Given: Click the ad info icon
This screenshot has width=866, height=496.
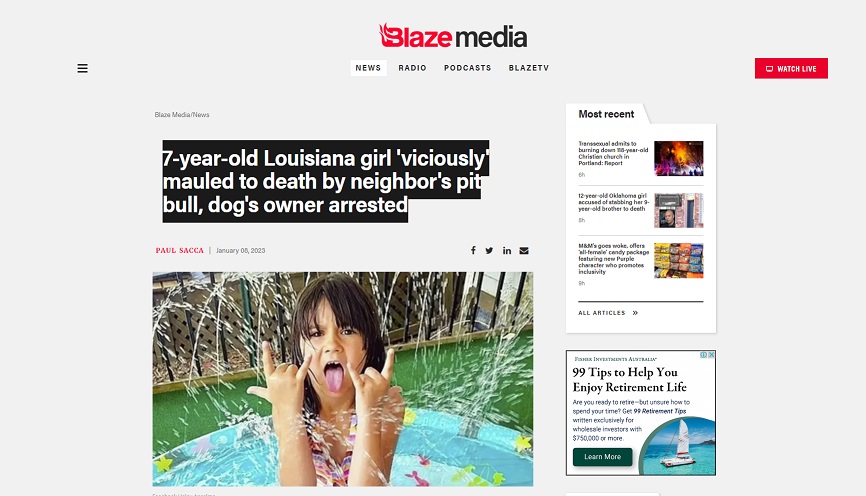Looking at the screenshot, I should point(704,355).
